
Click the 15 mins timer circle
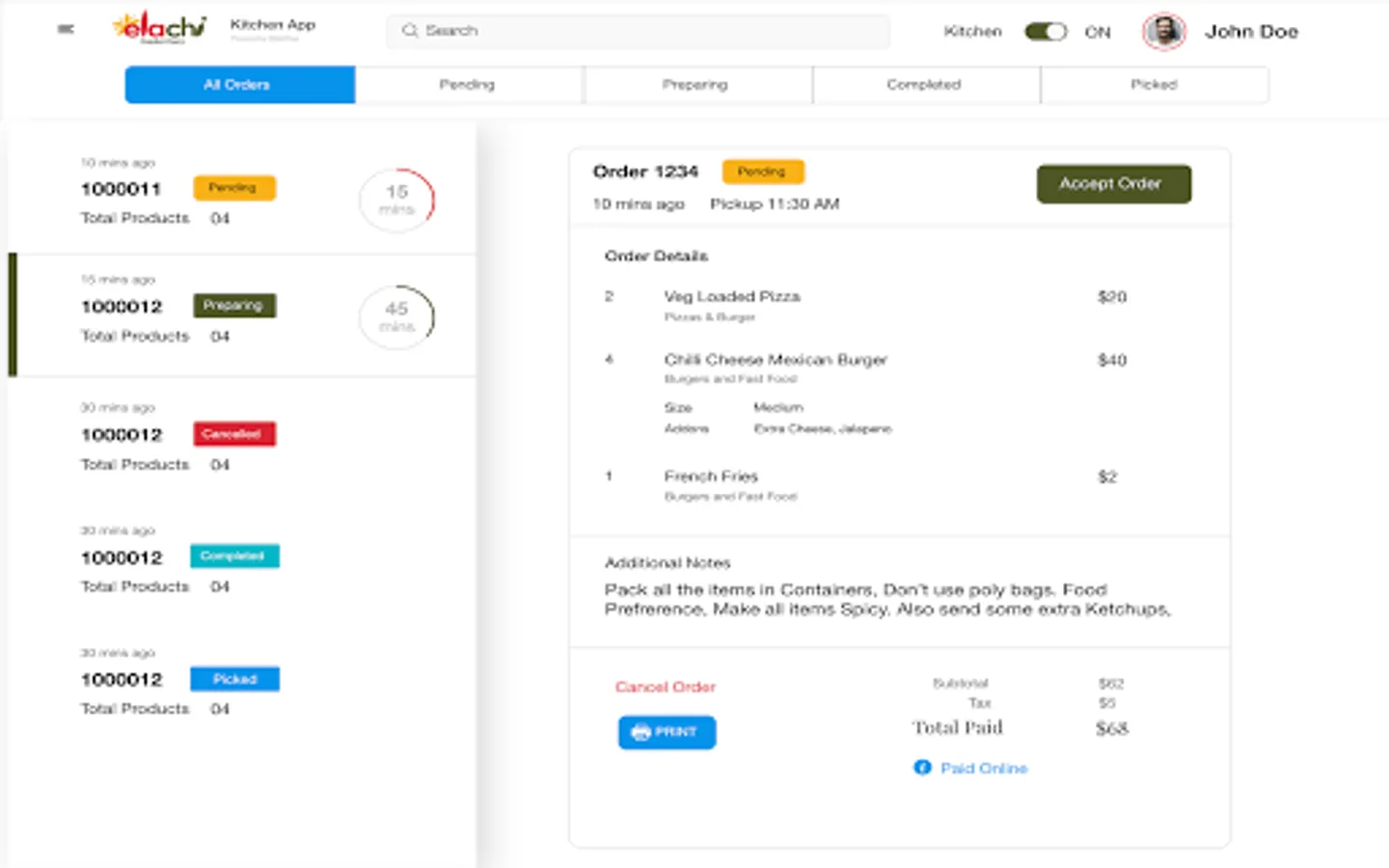[x=396, y=200]
